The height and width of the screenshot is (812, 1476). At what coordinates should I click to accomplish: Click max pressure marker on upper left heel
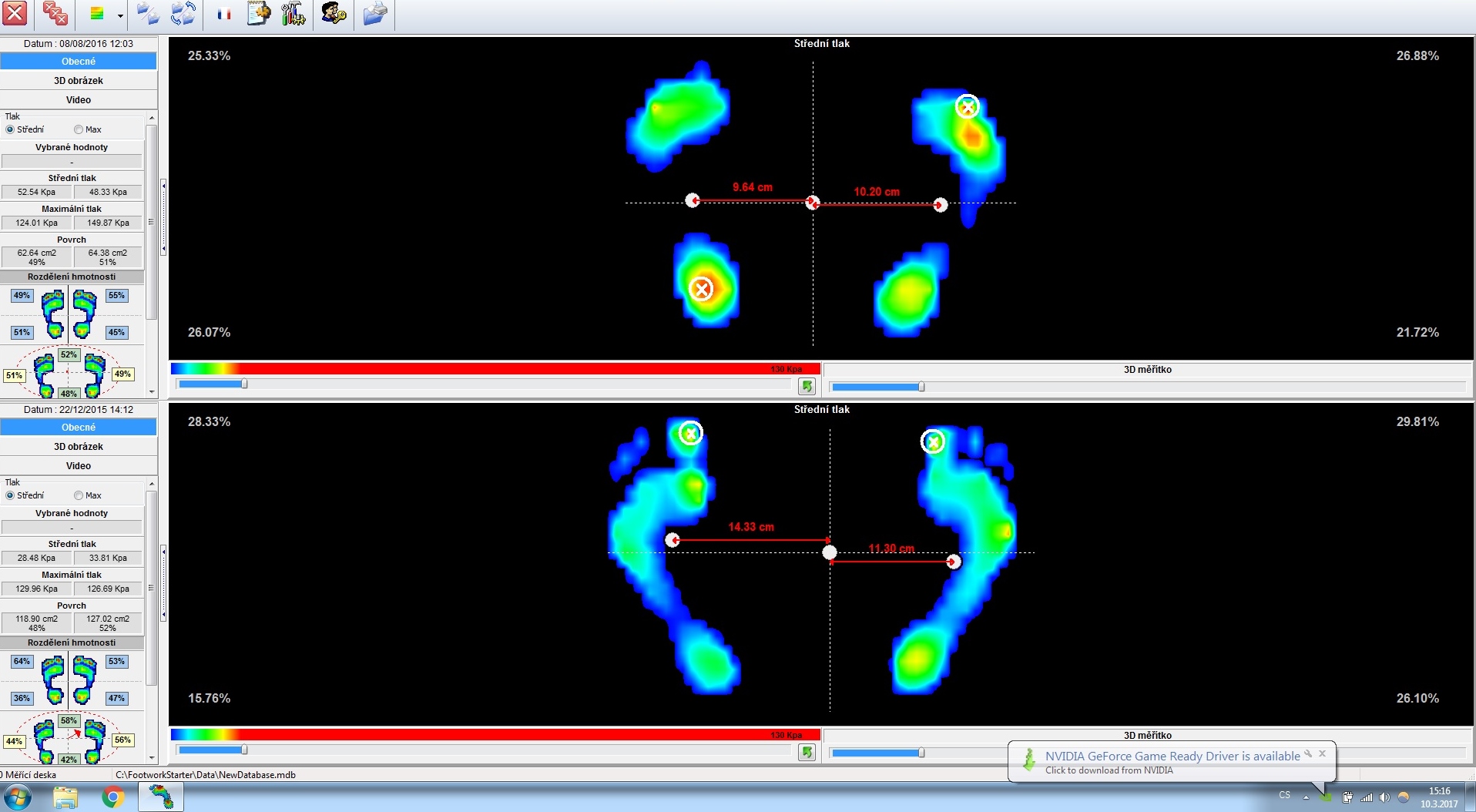coord(701,289)
